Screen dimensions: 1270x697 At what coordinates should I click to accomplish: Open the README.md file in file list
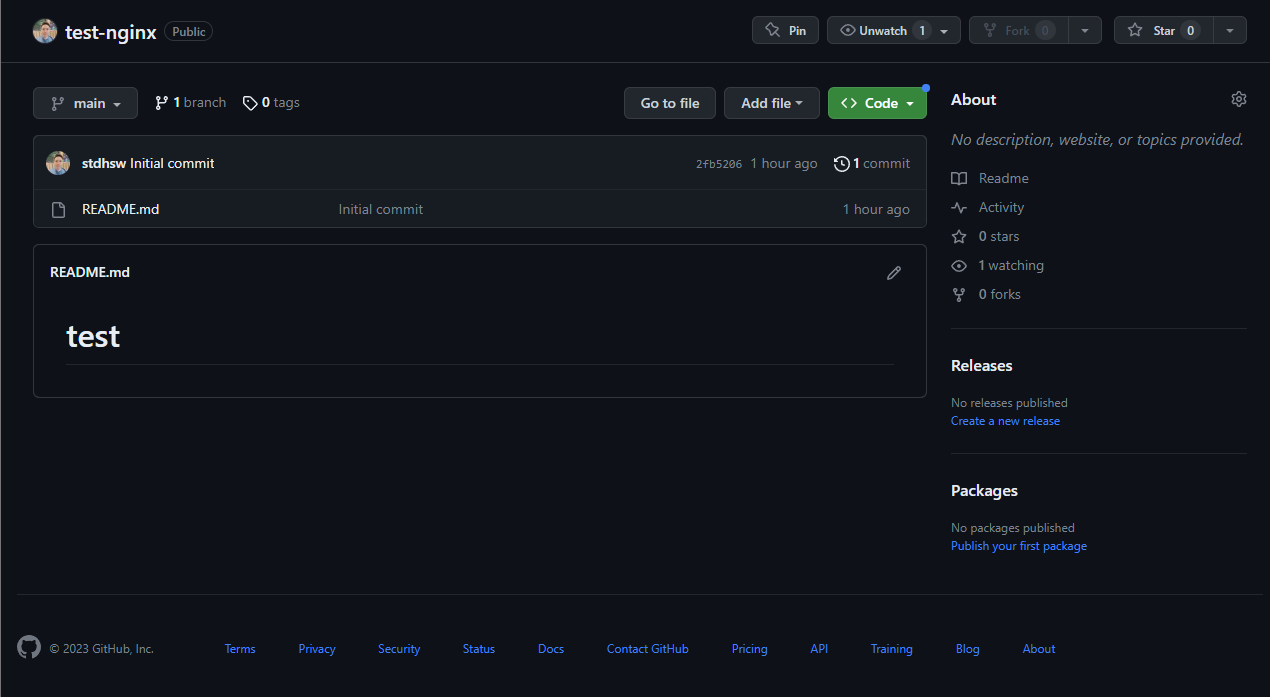pos(121,209)
